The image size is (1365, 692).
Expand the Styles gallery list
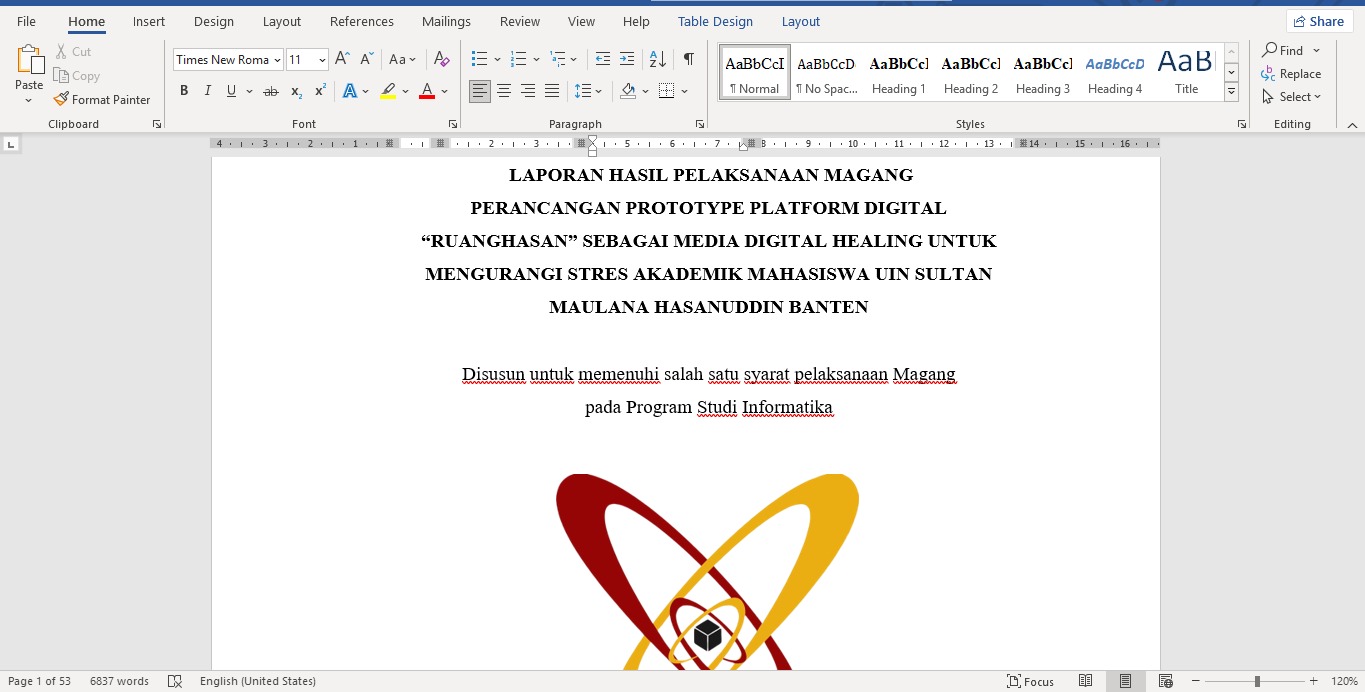[x=1232, y=92]
